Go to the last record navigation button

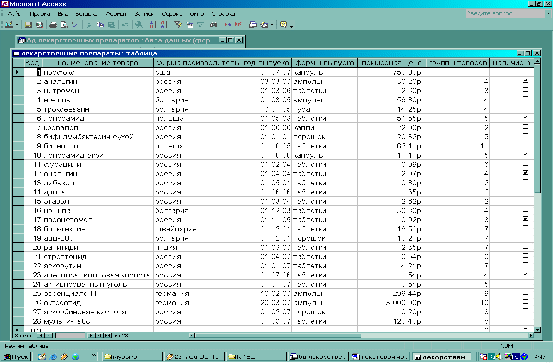coord(100,335)
